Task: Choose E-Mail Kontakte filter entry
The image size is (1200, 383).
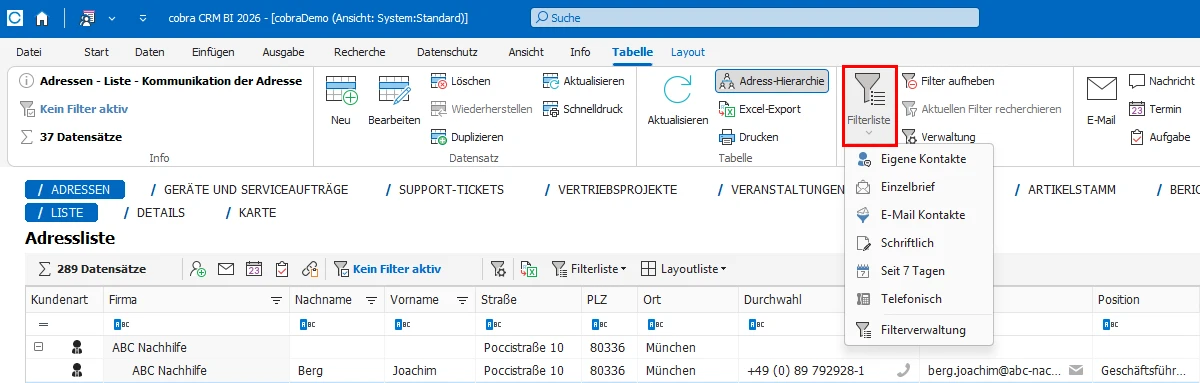Action: point(919,215)
